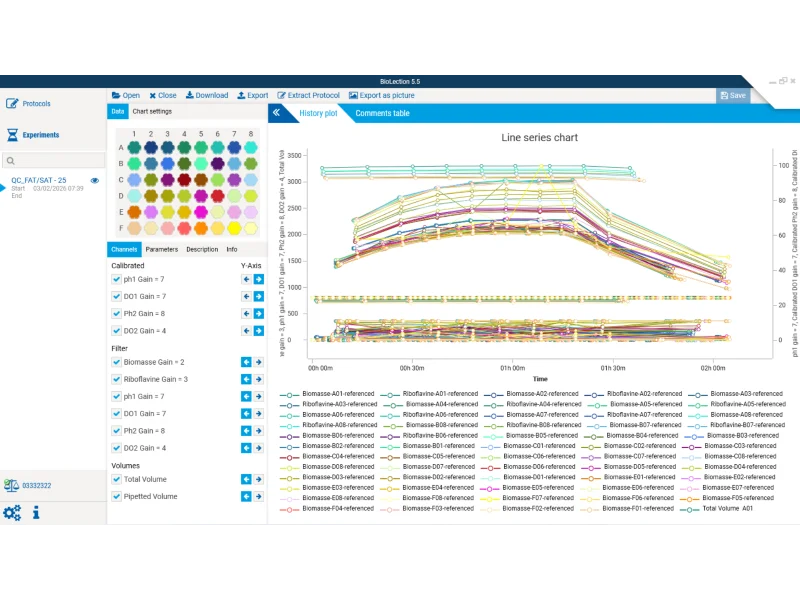Toggle the Riboflavine Gain = 3 checkbox
The width and height of the screenshot is (800, 600).
(116, 379)
